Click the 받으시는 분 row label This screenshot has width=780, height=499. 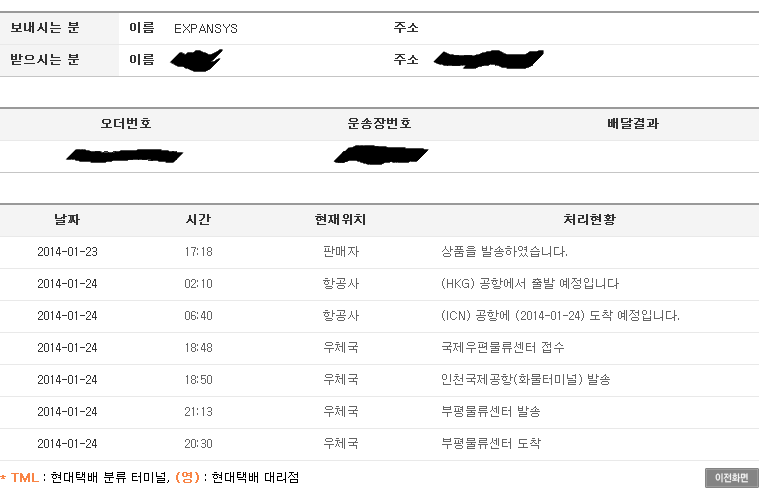click(x=45, y=60)
